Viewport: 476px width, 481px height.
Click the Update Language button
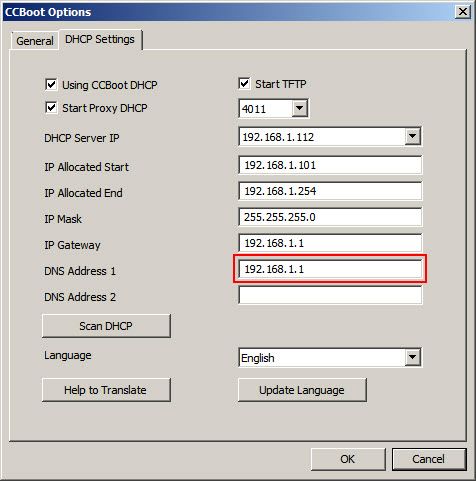pyautogui.click(x=302, y=390)
